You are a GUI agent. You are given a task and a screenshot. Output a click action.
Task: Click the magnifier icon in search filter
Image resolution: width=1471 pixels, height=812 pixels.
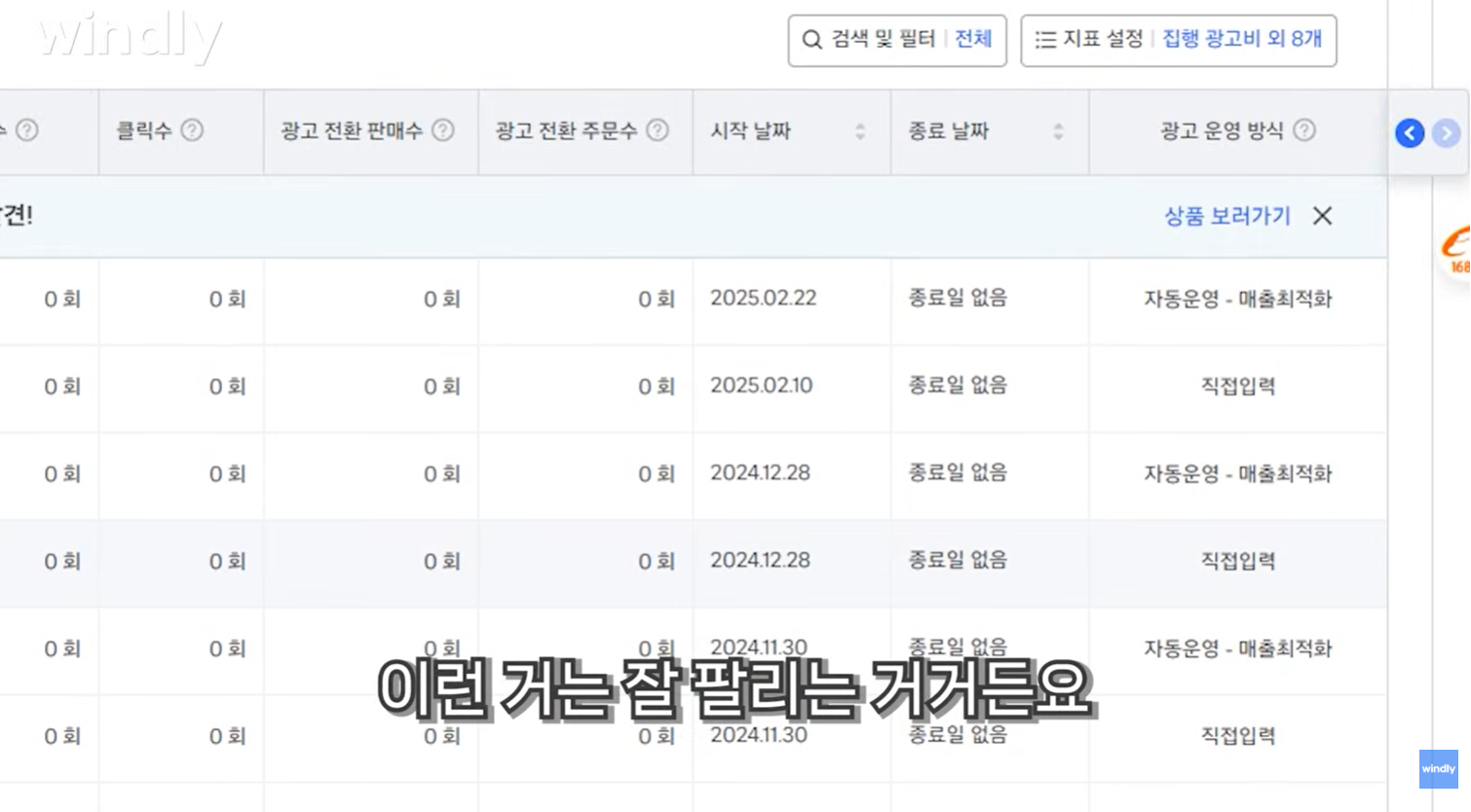pyautogui.click(x=811, y=40)
